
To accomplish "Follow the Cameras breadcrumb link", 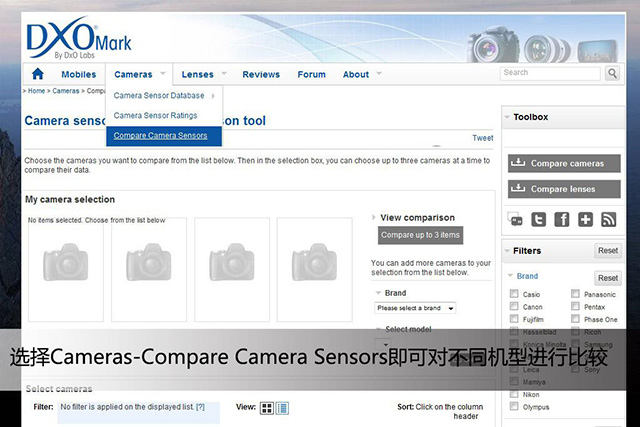I will click(x=66, y=91).
